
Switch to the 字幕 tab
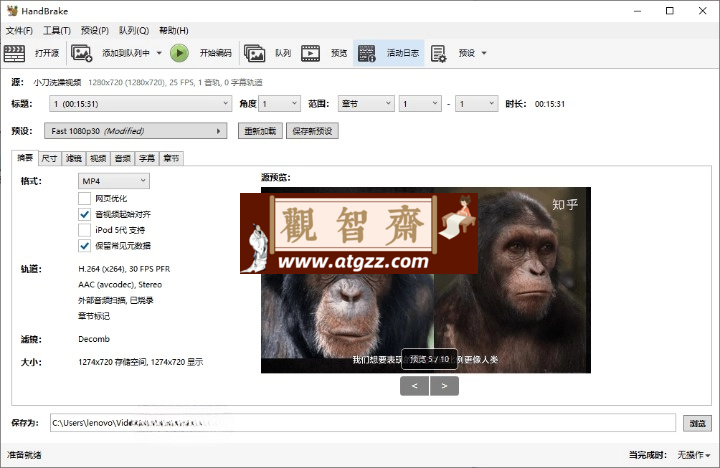tap(147, 158)
